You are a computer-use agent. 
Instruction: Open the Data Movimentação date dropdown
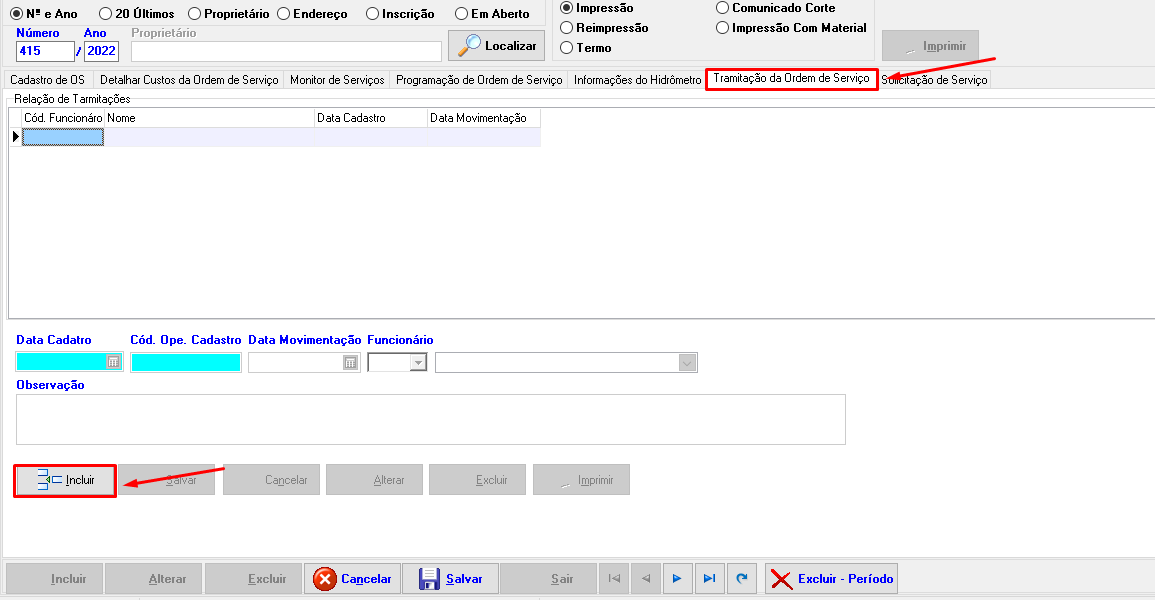pyautogui.click(x=350, y=362)
